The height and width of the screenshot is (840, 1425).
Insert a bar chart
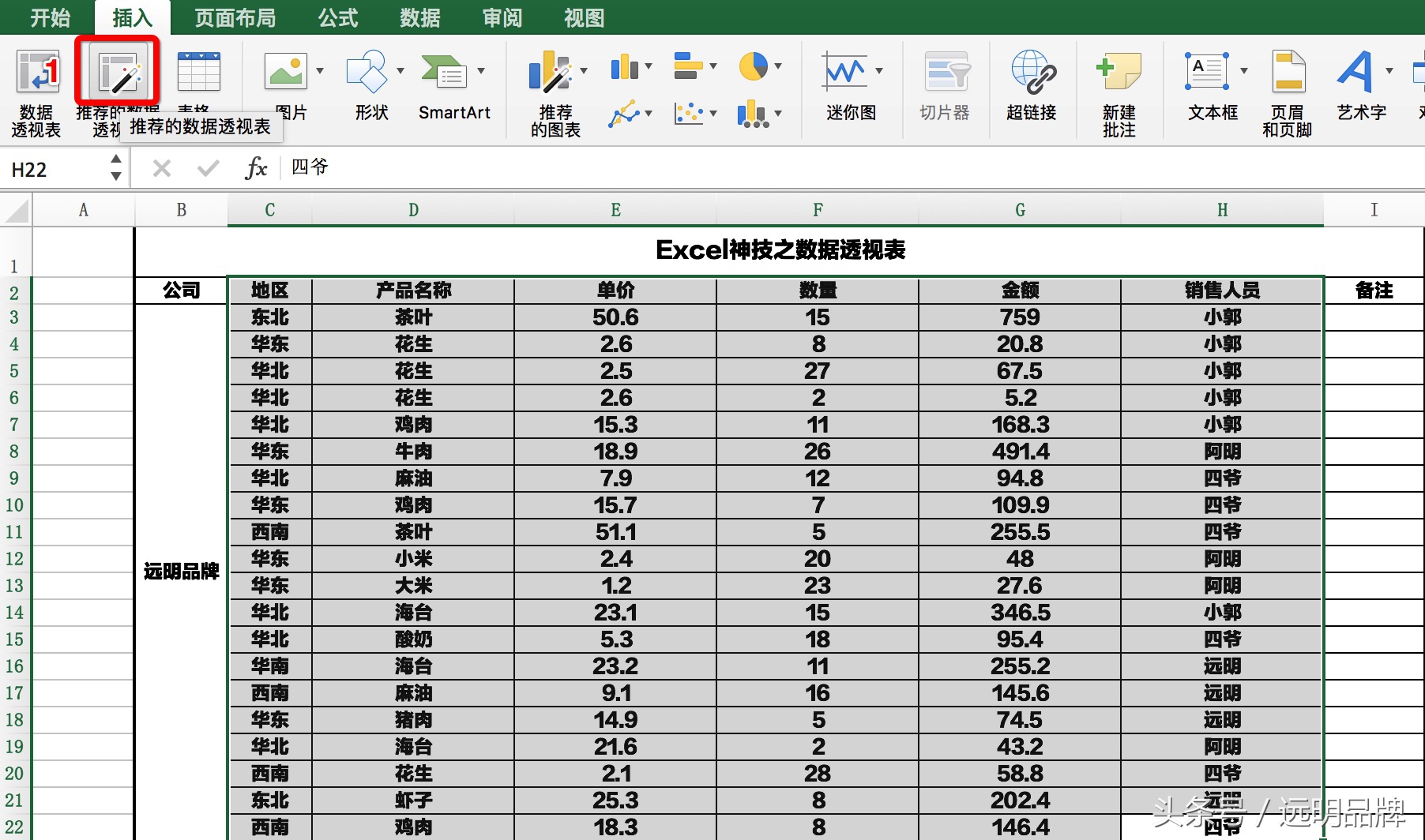click(x=688, y=66)
